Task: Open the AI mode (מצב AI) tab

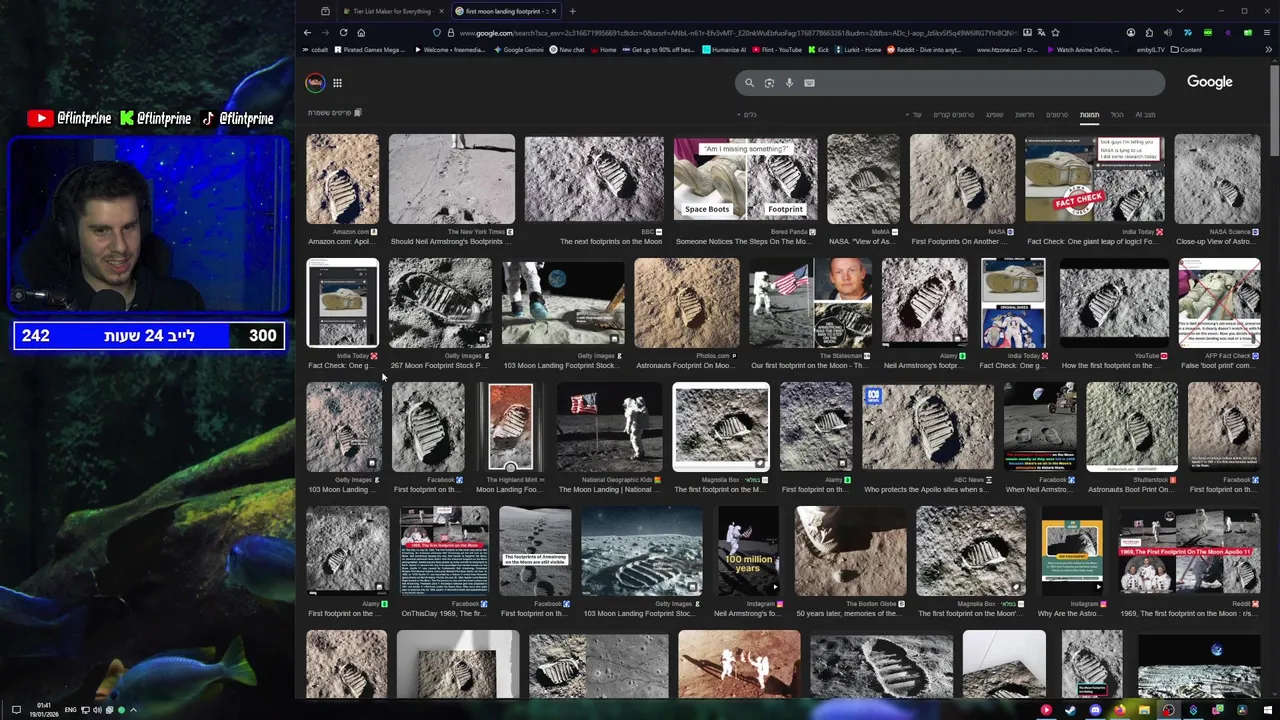Action: click(x=1145, y=115)
